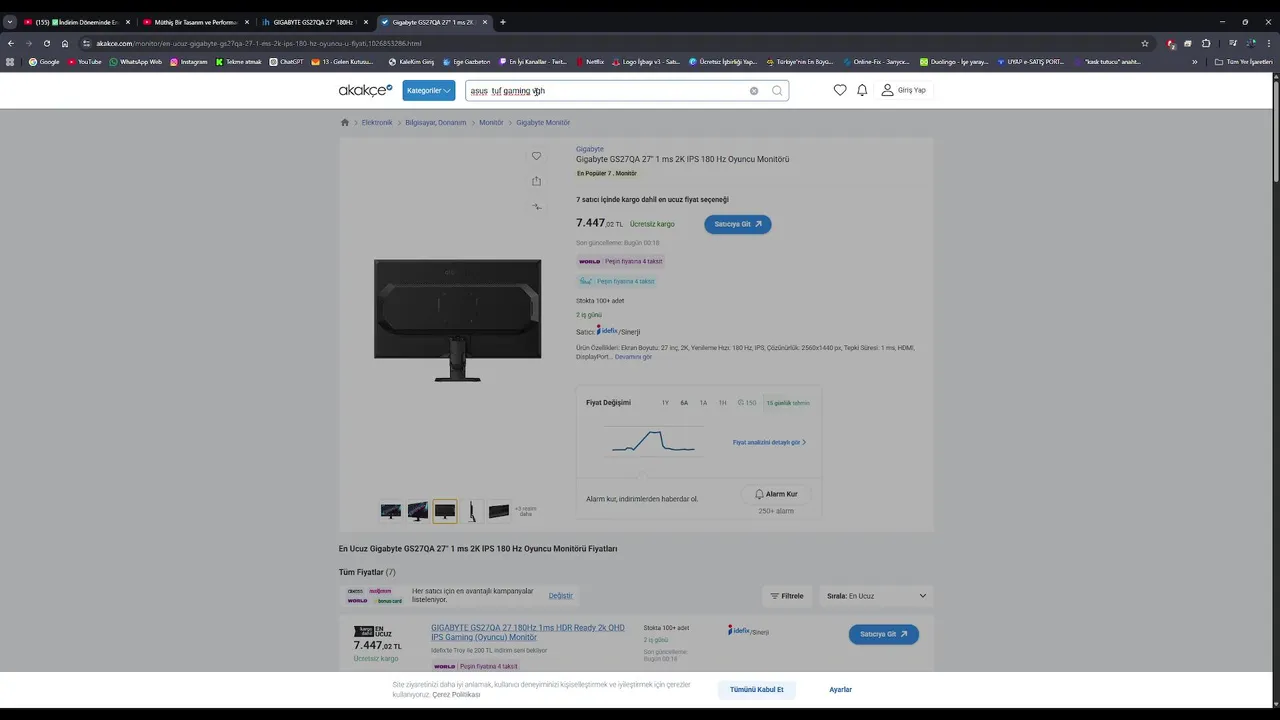Select the 6A price history range
1280x720 pixels.
click(684, 403)
